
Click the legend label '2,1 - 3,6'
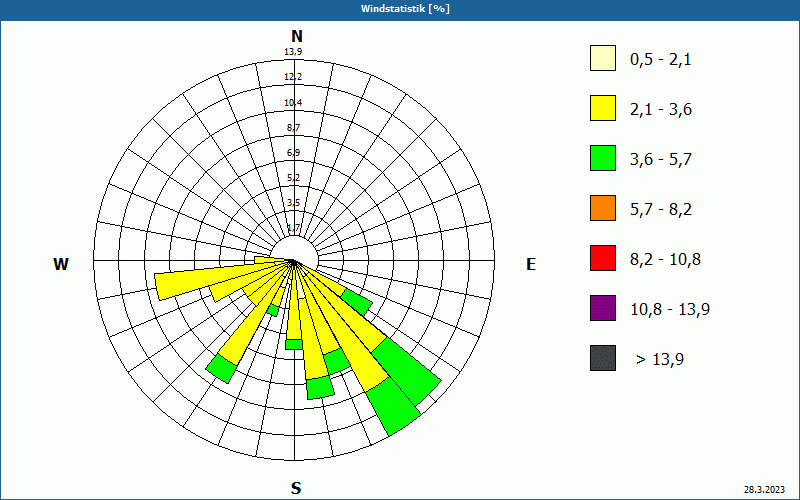coord(661,110)
